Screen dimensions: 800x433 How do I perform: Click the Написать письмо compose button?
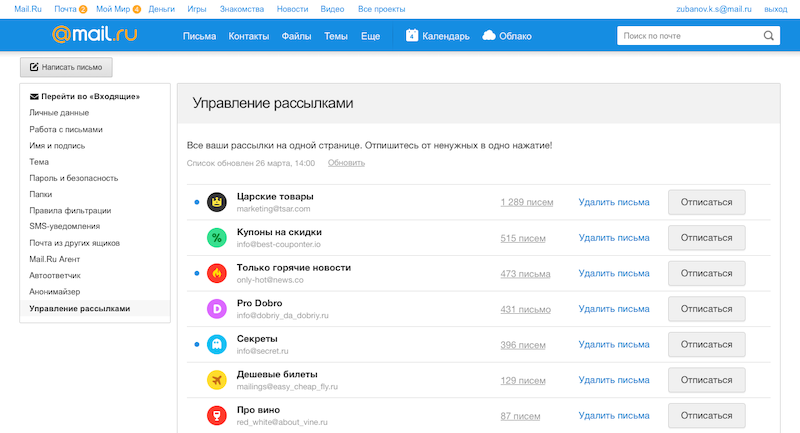point(66,67)
